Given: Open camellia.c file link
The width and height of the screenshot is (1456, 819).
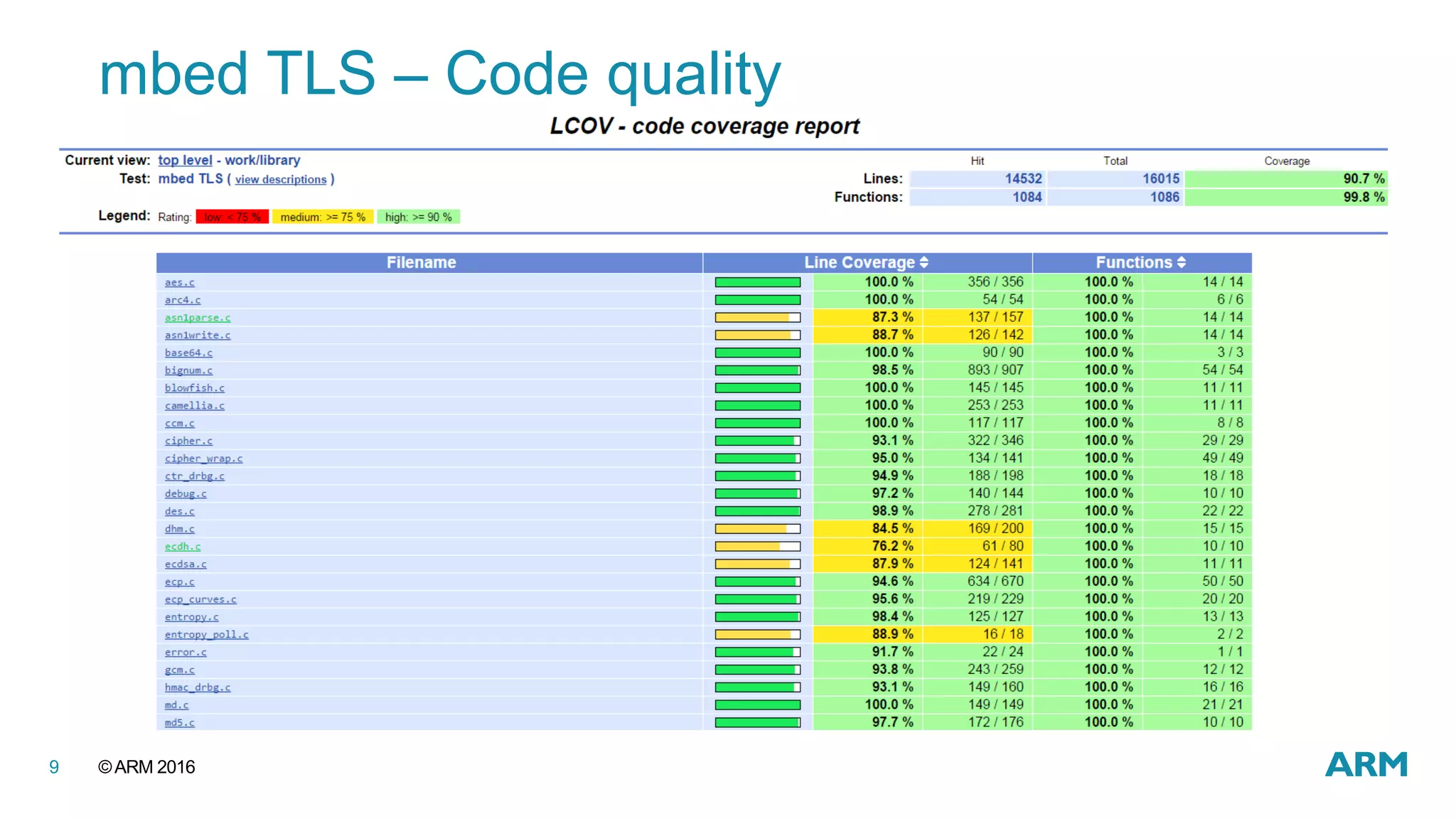Looking at the screenshot, I should pyautogui.click(x=195, y=405).
